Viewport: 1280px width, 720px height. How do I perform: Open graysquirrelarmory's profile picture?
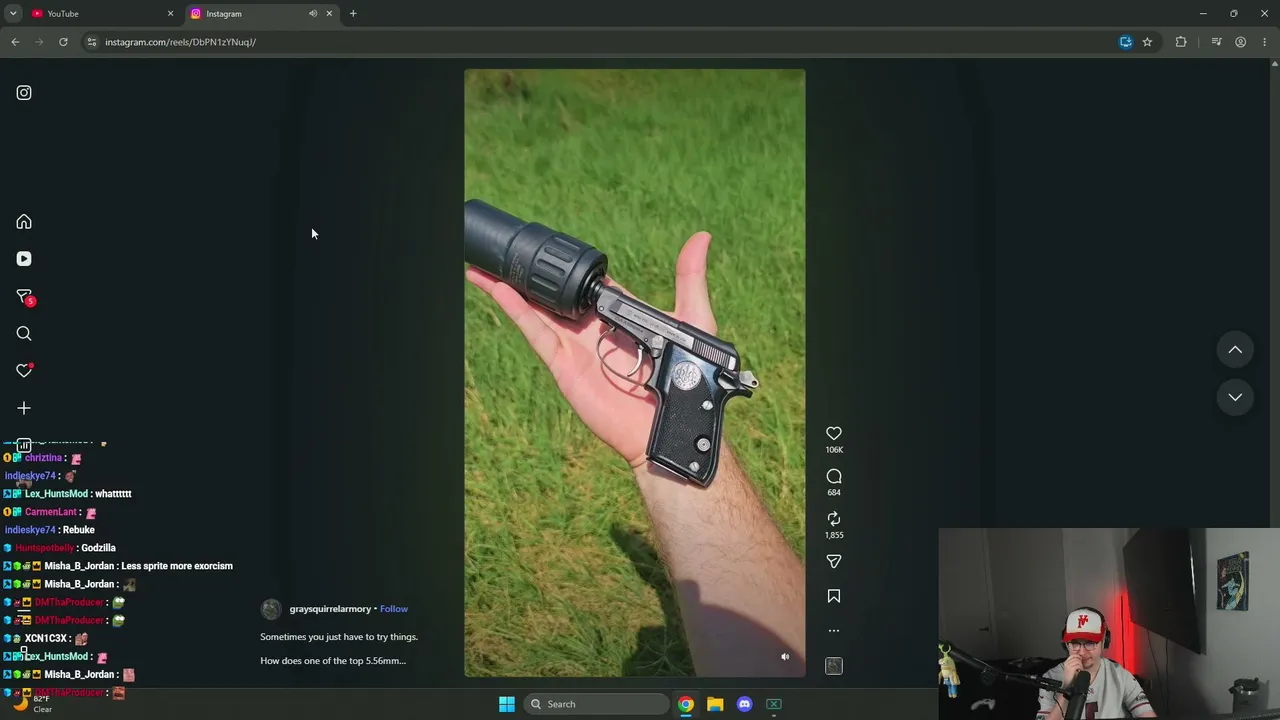[271, 610]
